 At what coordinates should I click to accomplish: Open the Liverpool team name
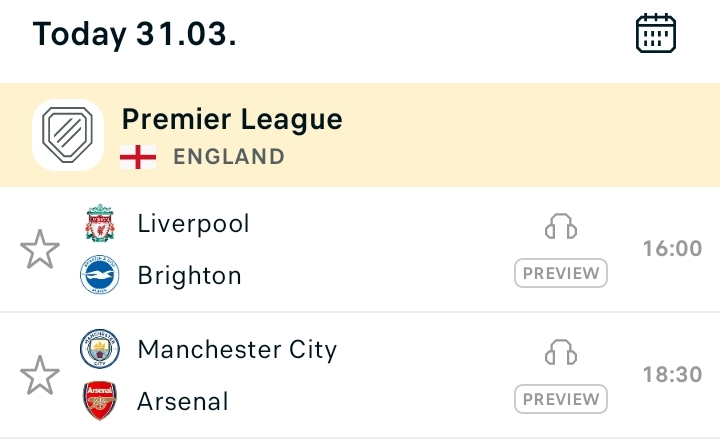194,223
